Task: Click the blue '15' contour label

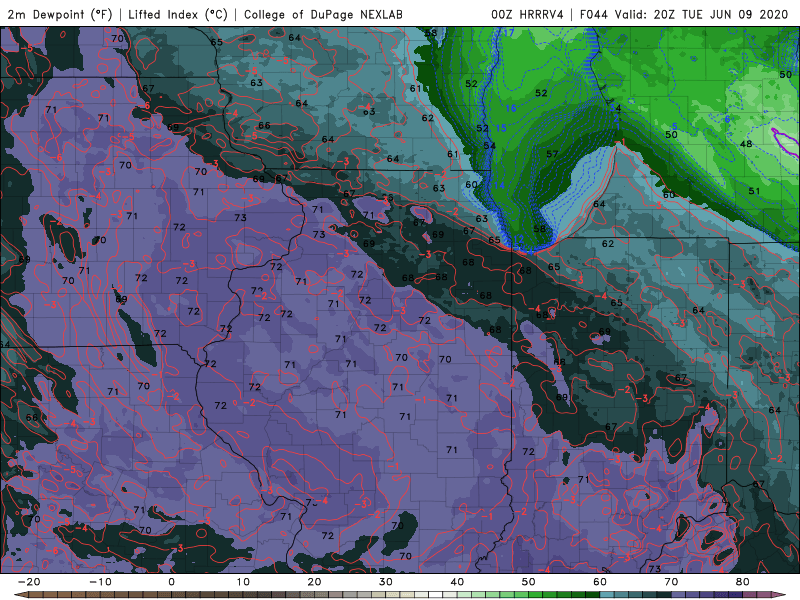Action: point(501,128)
